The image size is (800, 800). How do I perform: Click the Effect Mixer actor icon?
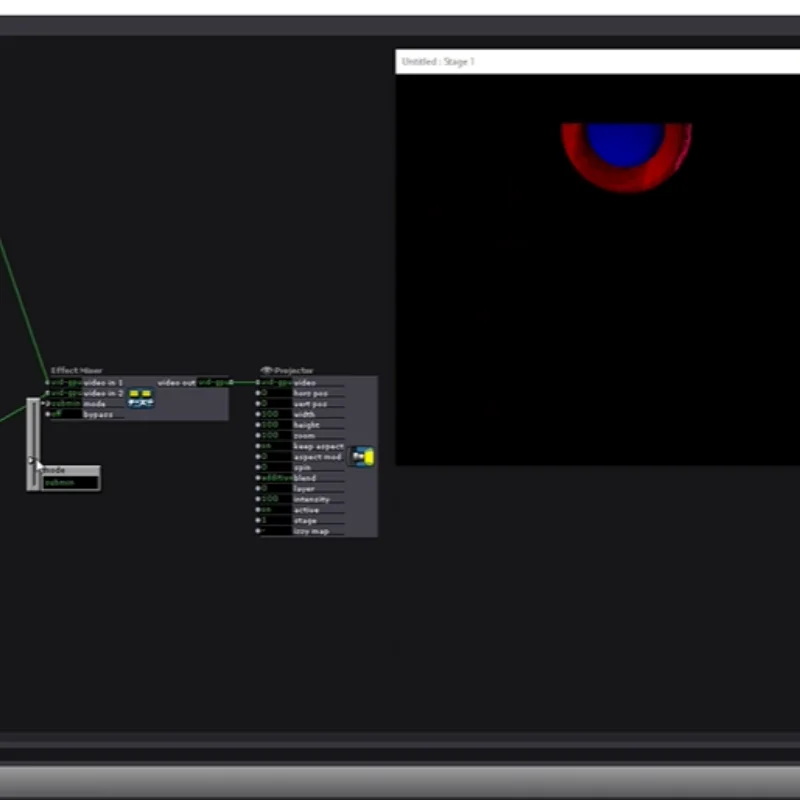pos(140,398)
